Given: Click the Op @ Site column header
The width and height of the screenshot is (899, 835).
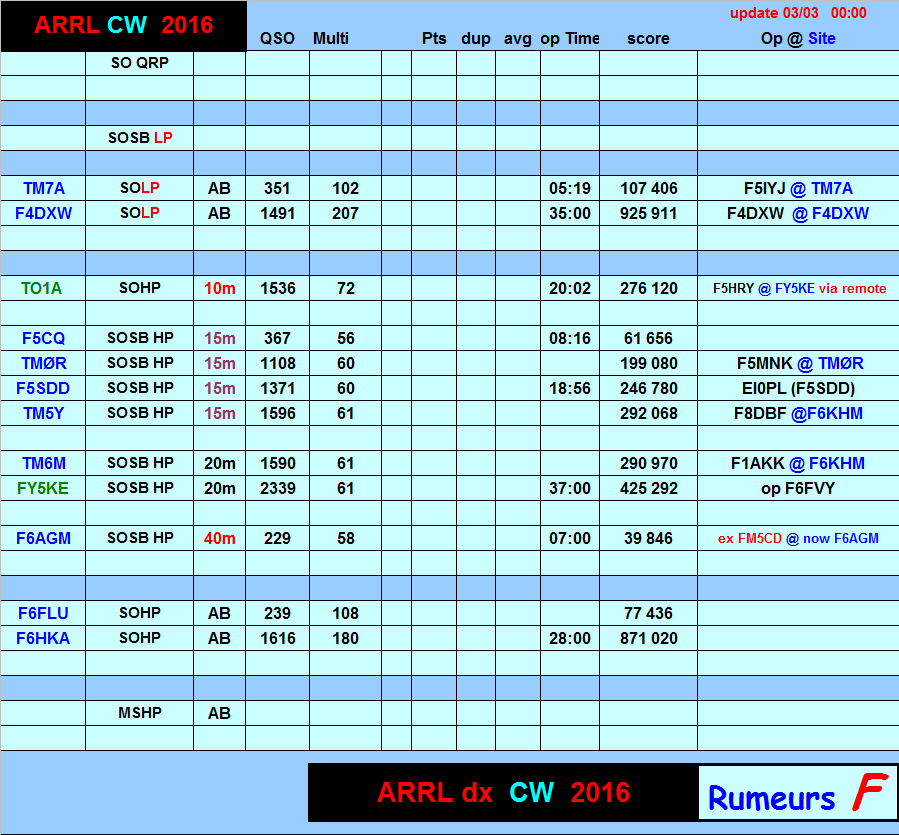Looking at the screenshot, I should 797,39.
